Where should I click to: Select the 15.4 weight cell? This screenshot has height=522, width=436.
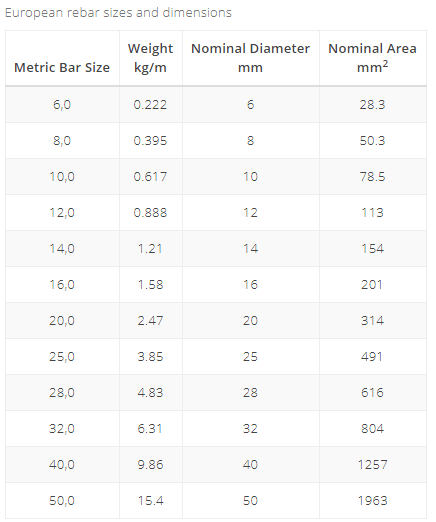[x=150, y=501]
